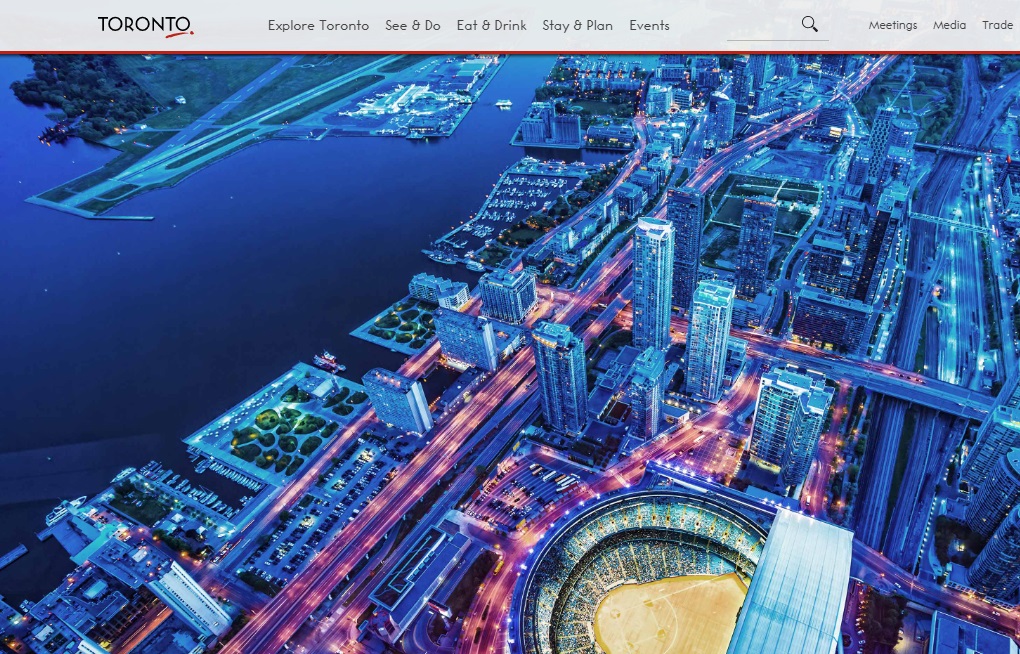Go to the Media link
Viewport: 1020px width, 654px height.
949,25
